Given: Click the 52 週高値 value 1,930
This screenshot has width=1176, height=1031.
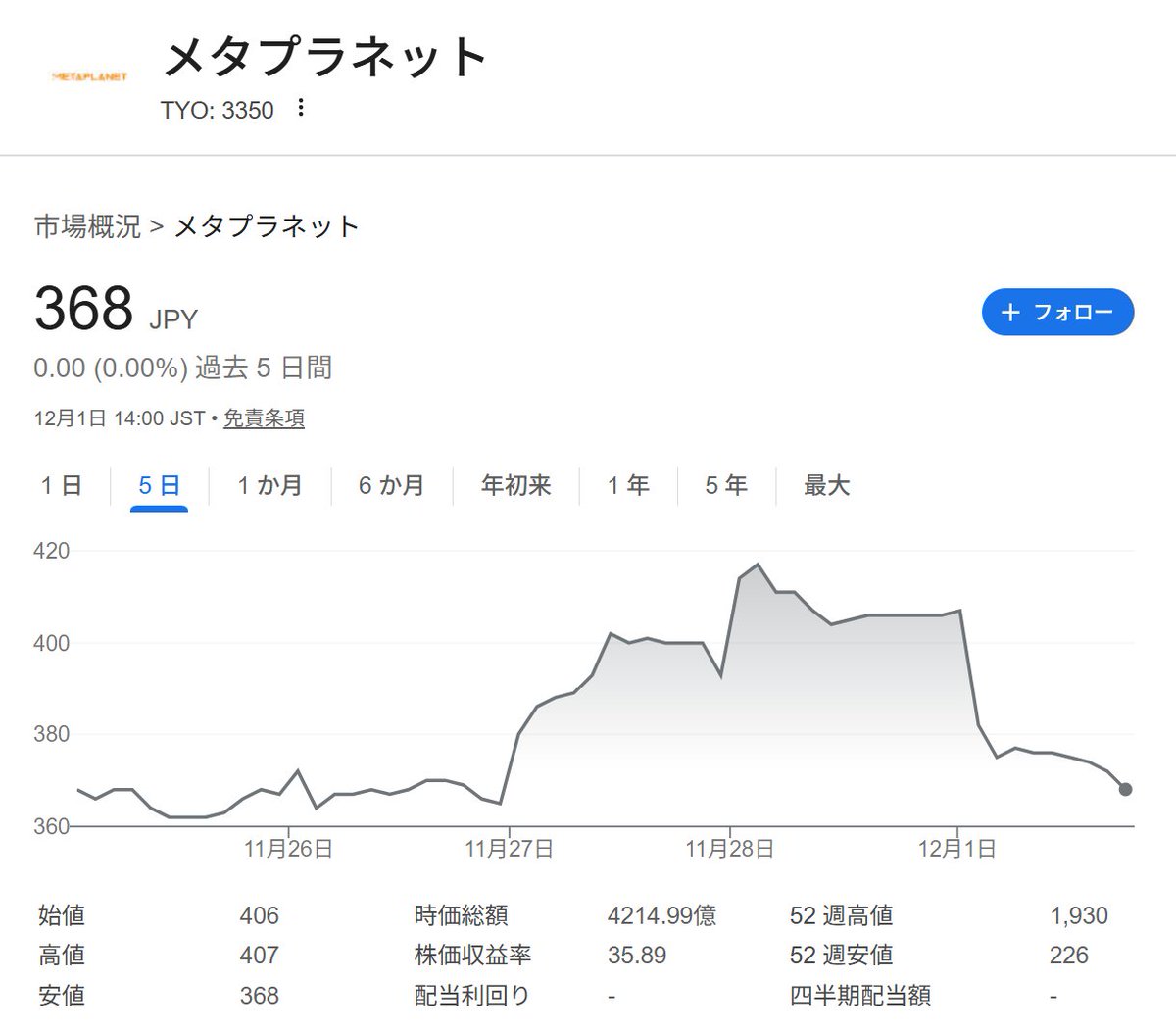Looking at the screenshot, I should pyautogui.click(x=1080, y=915).
